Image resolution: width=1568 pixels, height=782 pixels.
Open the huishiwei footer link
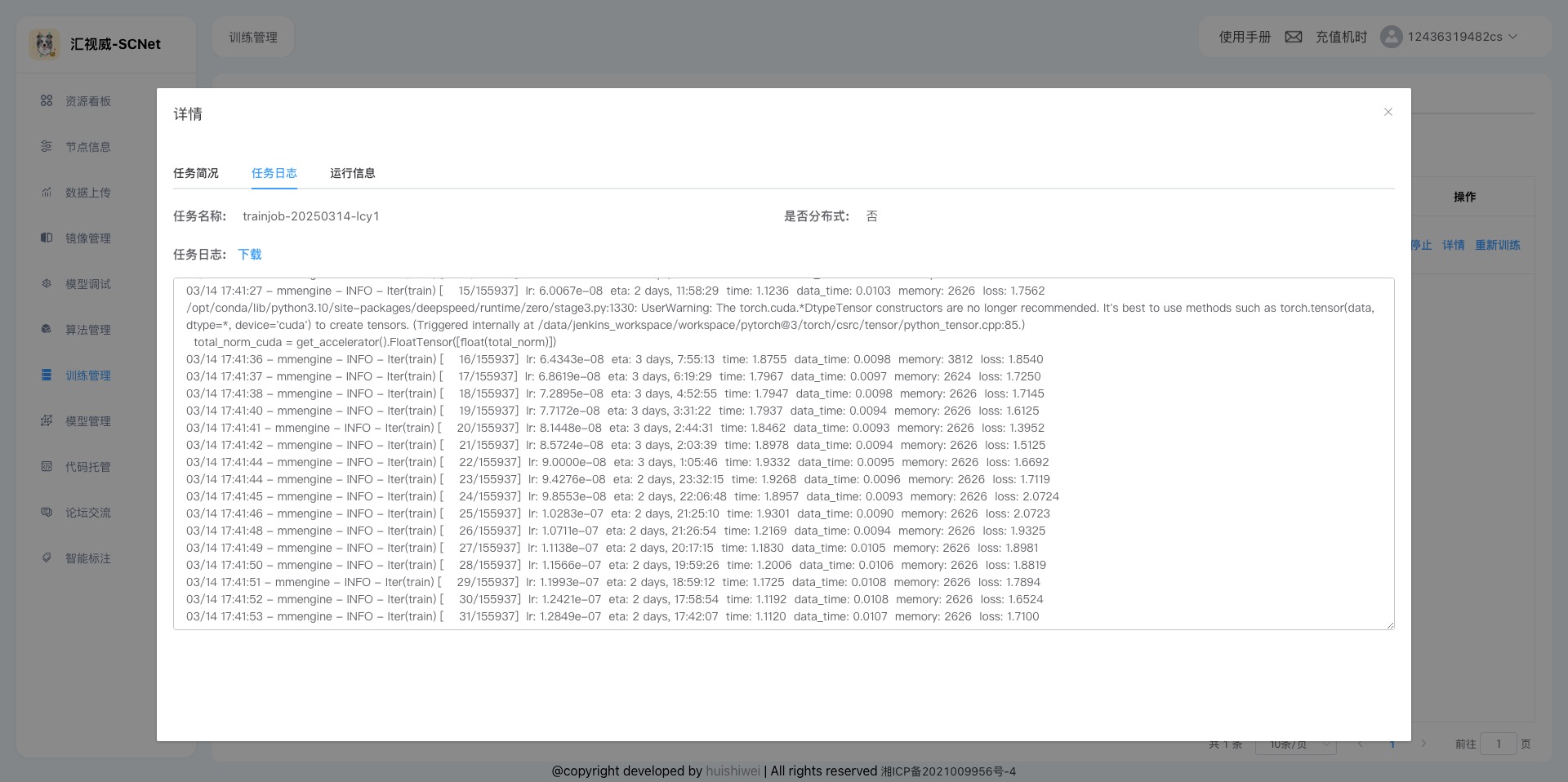pos(733,771)
